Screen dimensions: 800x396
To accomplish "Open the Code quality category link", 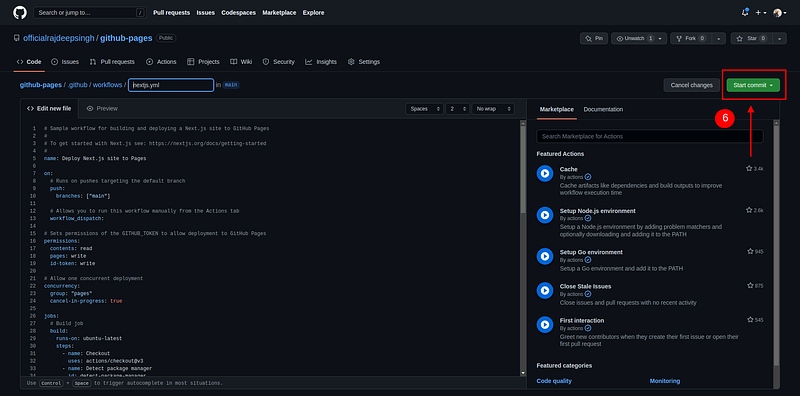I will [x=554, y=381].
